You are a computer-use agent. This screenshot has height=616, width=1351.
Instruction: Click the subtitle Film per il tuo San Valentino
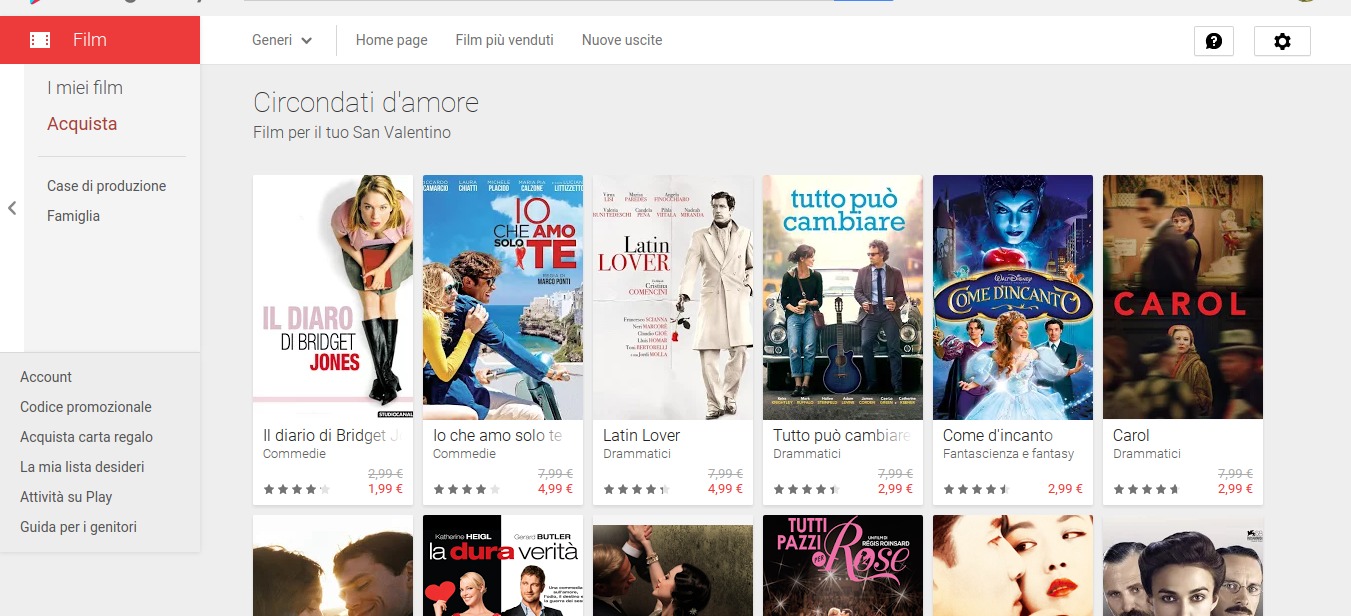(352, 132)
